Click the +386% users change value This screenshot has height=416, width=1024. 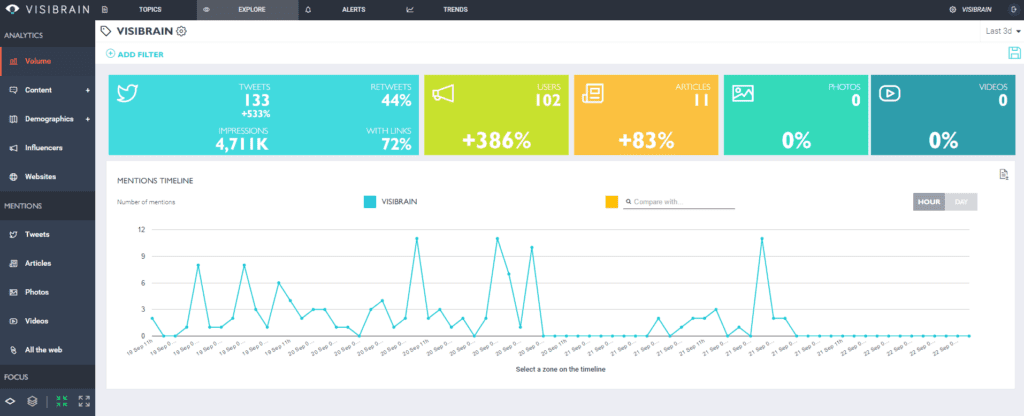(496, 140)
